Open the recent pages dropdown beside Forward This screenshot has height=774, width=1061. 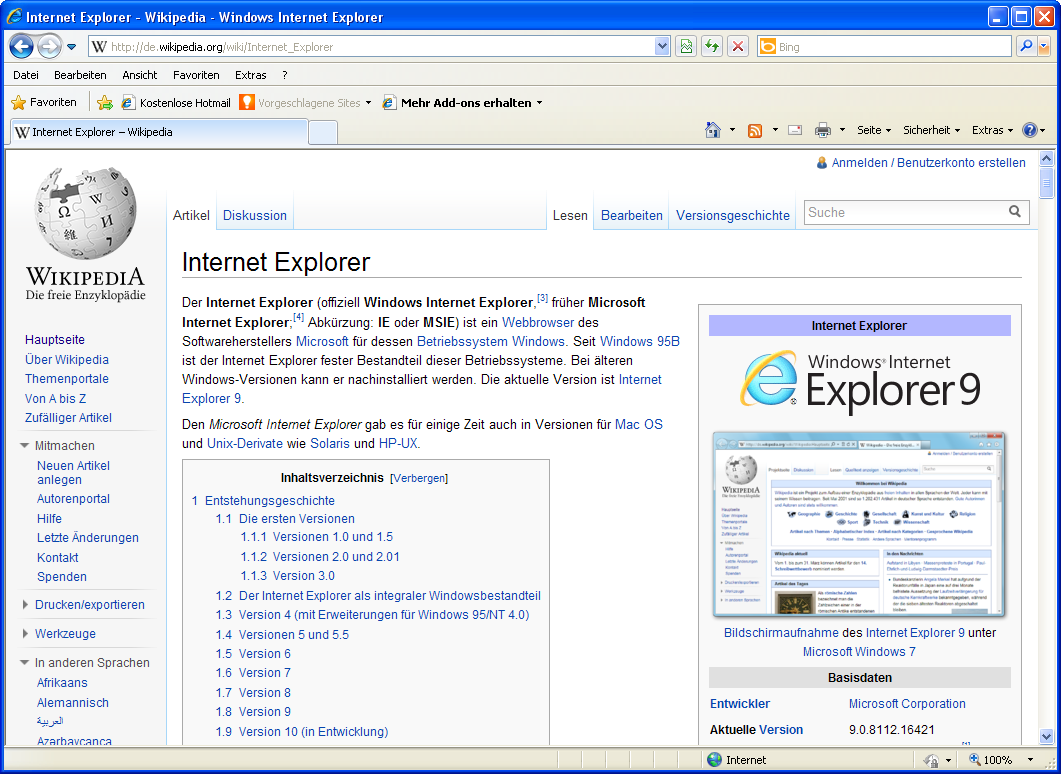pos(72,47)
